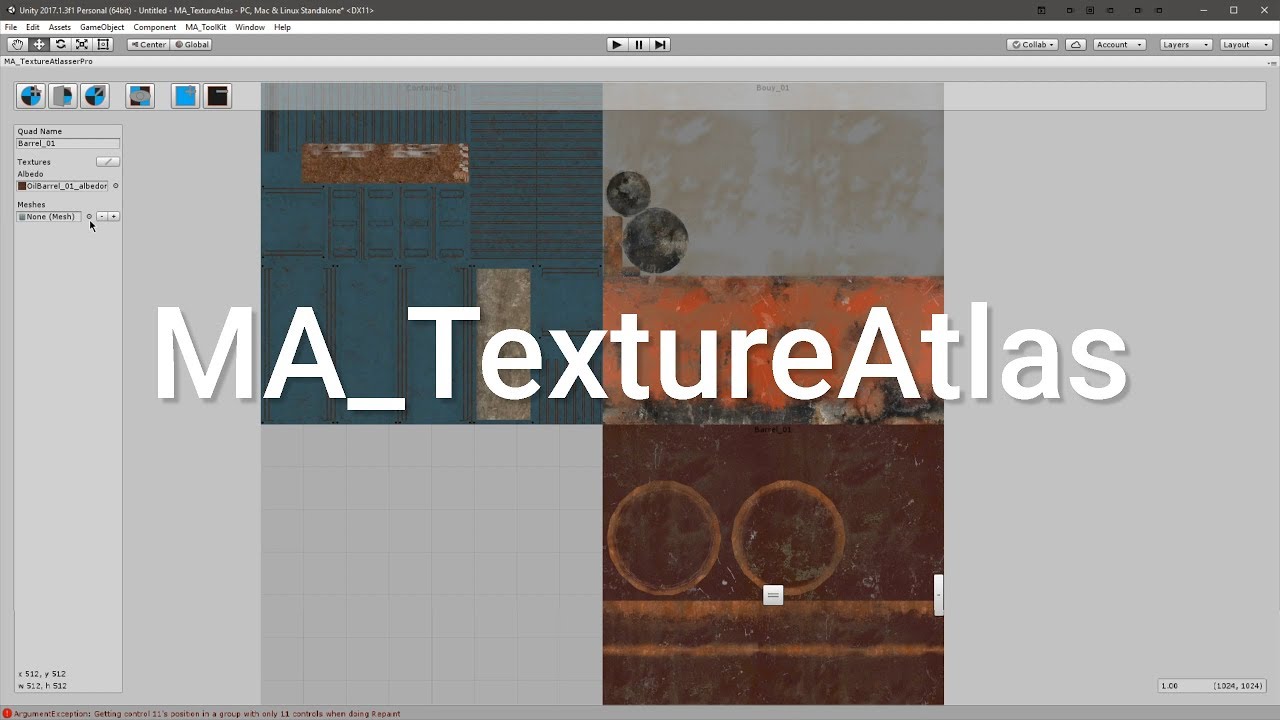Select the Barrel_01 quad in atlas

[773, 565]
